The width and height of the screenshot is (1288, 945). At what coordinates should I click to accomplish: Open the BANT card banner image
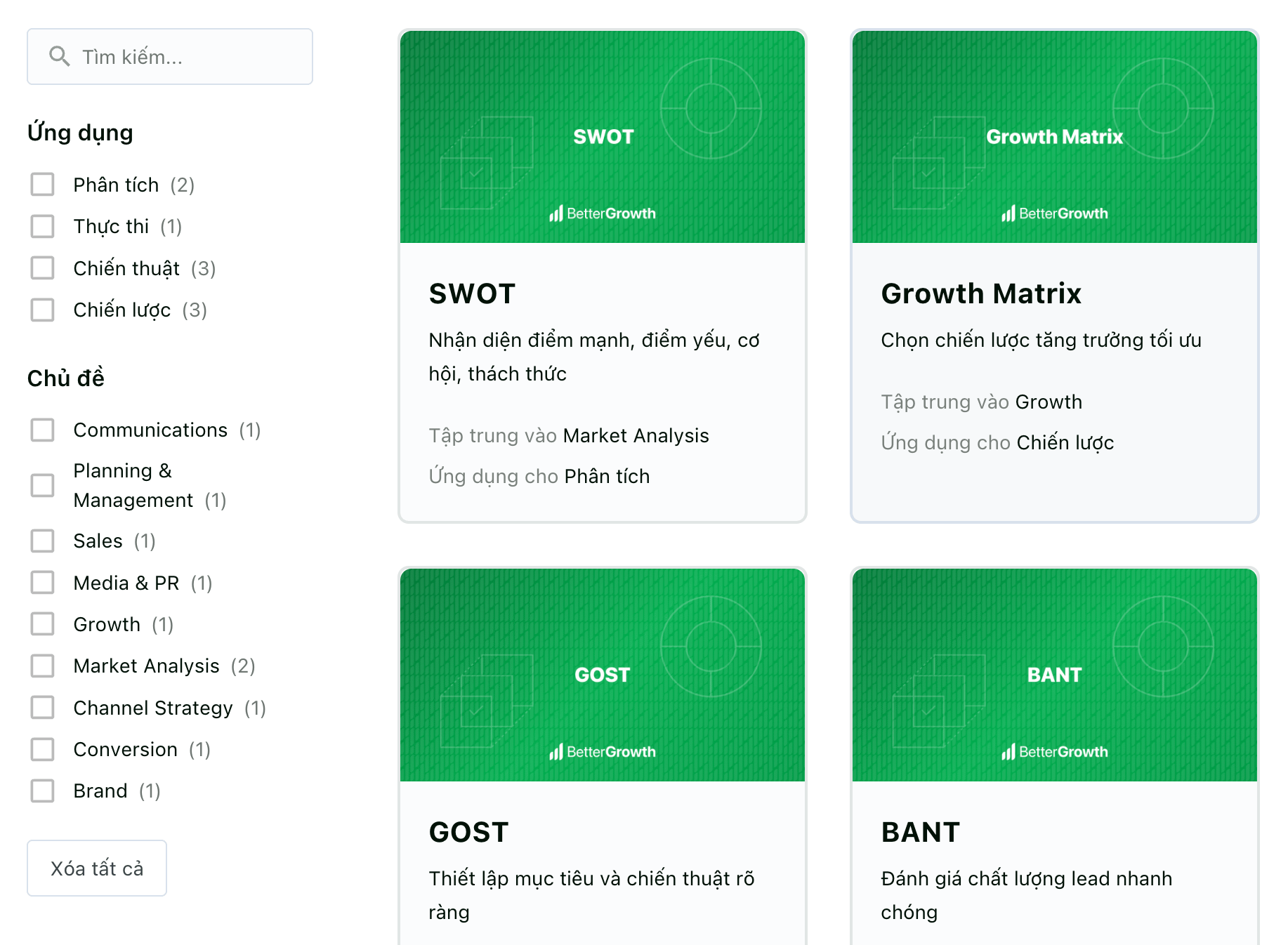coord(1055,675)
